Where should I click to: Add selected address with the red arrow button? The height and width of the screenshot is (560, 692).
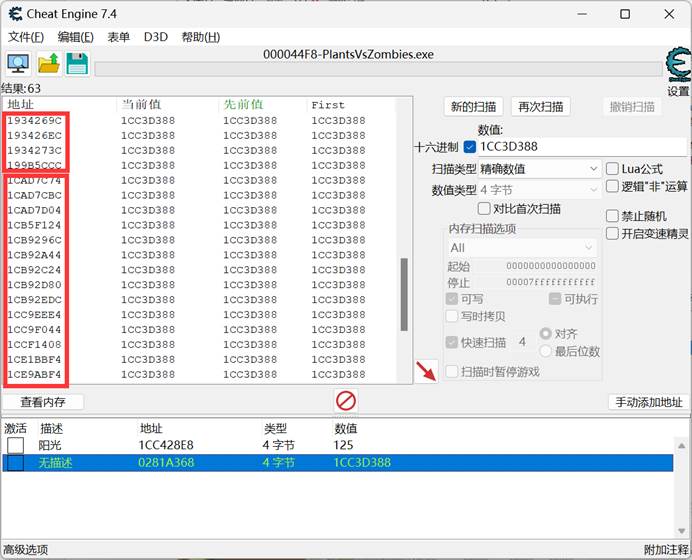click(x=426, y=371)
